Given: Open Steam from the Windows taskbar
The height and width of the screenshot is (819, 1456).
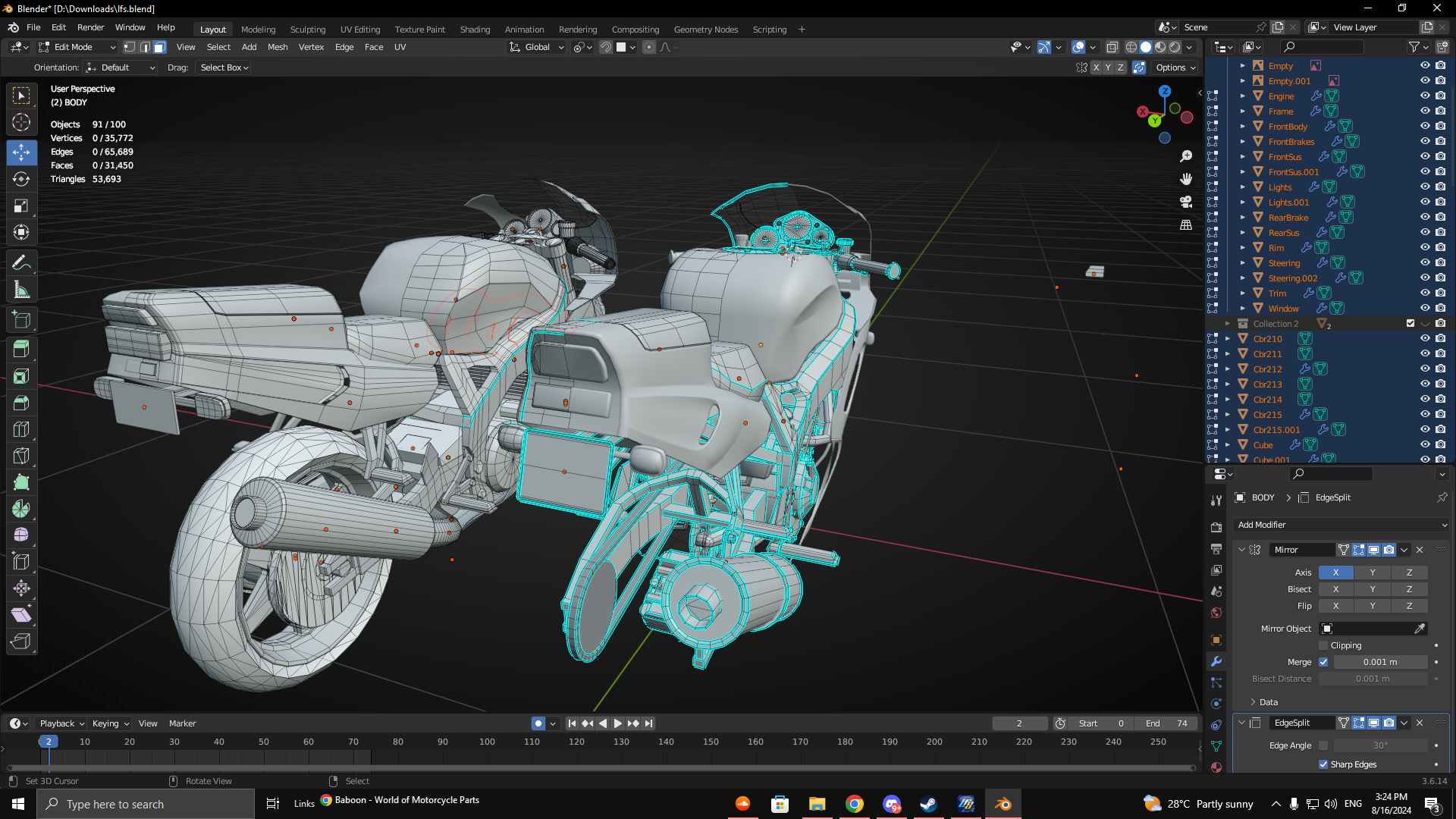Looking at the screenshot, I should point(928,804).
